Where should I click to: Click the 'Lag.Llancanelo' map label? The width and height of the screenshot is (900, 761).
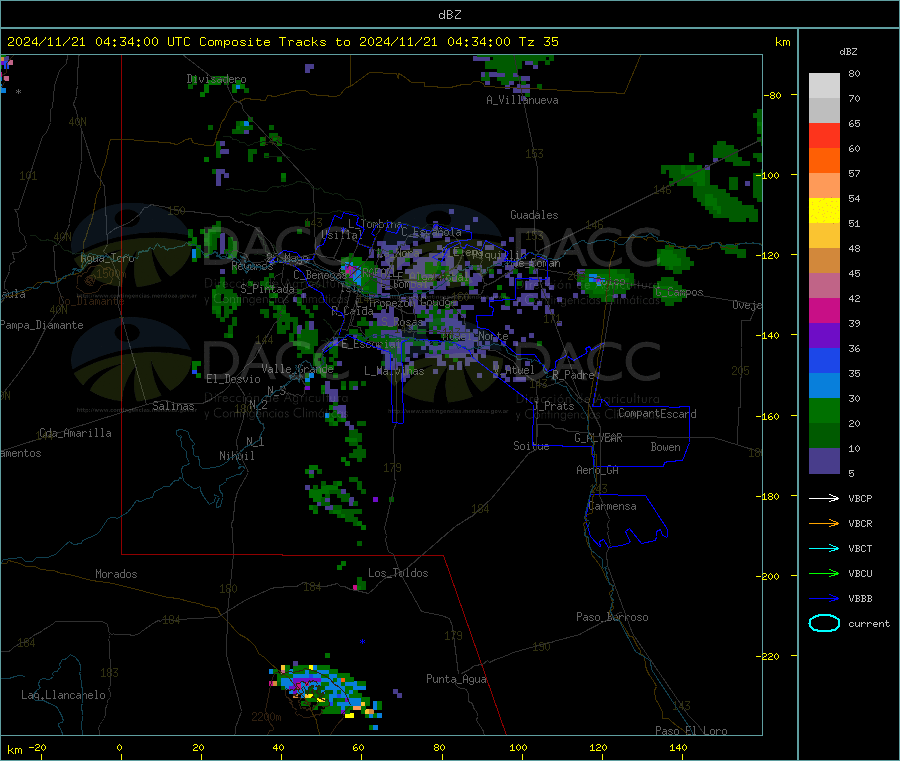63,695
